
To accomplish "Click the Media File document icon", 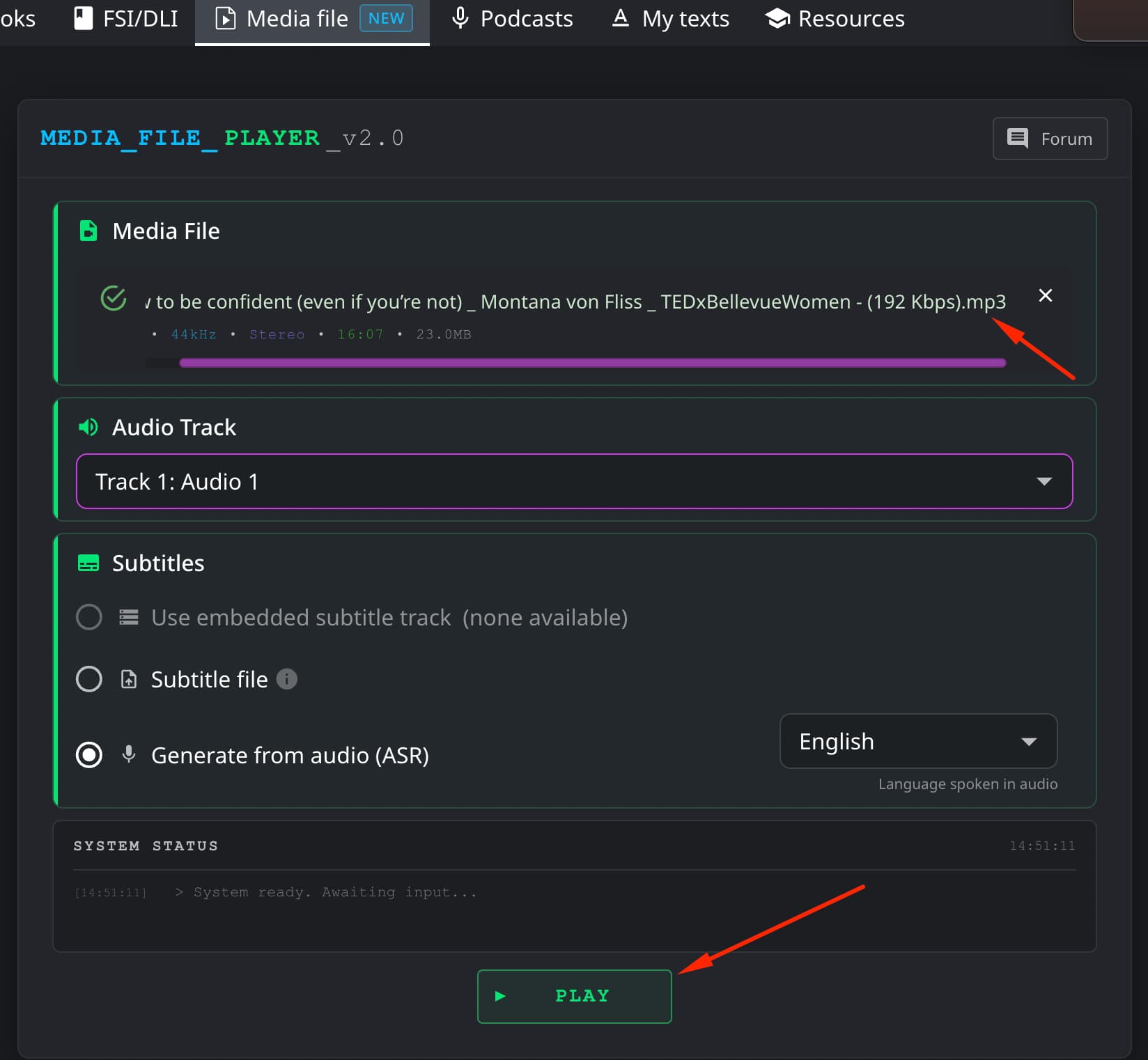I will pyautogui.click(x=88, y=231).
